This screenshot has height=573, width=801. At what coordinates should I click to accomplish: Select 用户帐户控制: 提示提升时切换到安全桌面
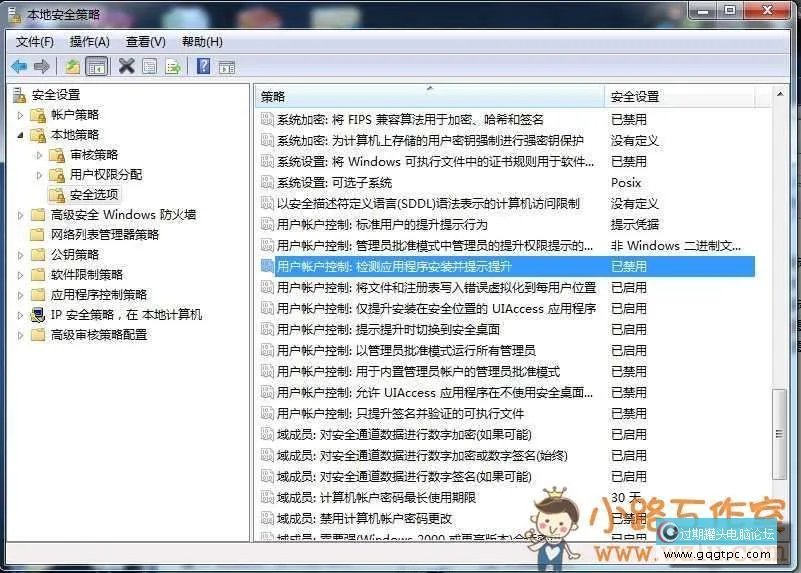(x=388, y=329)
